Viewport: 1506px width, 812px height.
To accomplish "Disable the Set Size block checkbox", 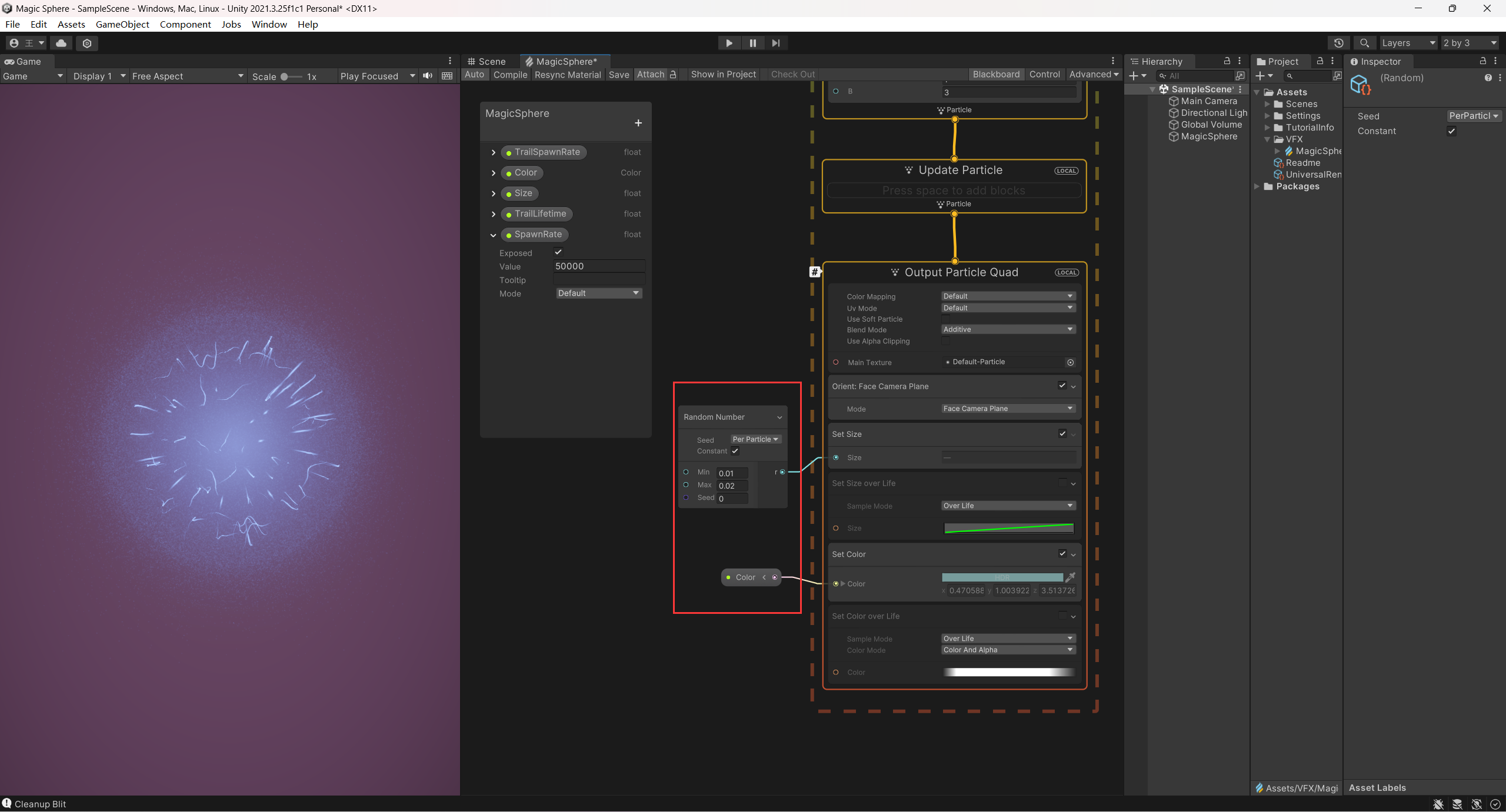I will 1062,434.
